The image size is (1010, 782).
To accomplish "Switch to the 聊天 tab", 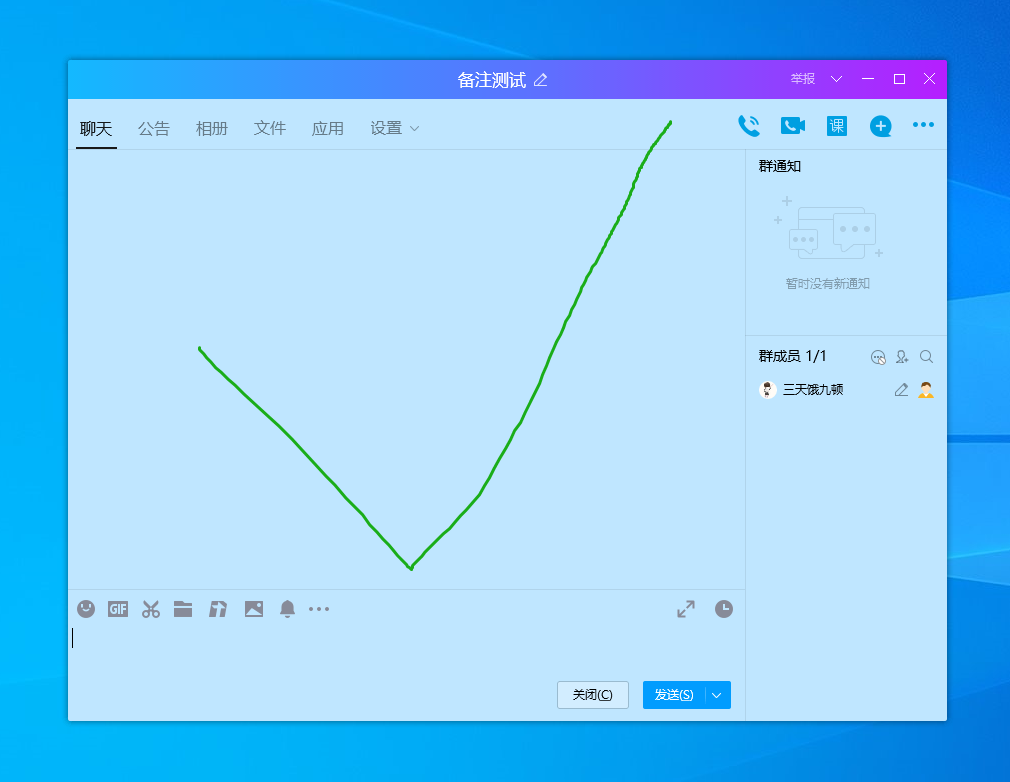I will coord(96,128).
